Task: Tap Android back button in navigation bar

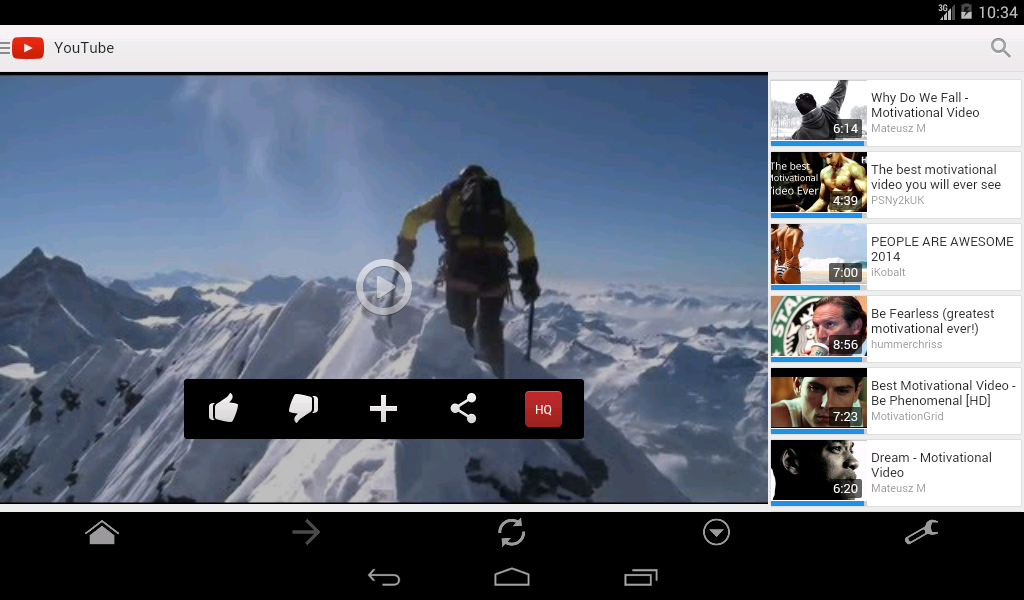Action: click(383, 577)
